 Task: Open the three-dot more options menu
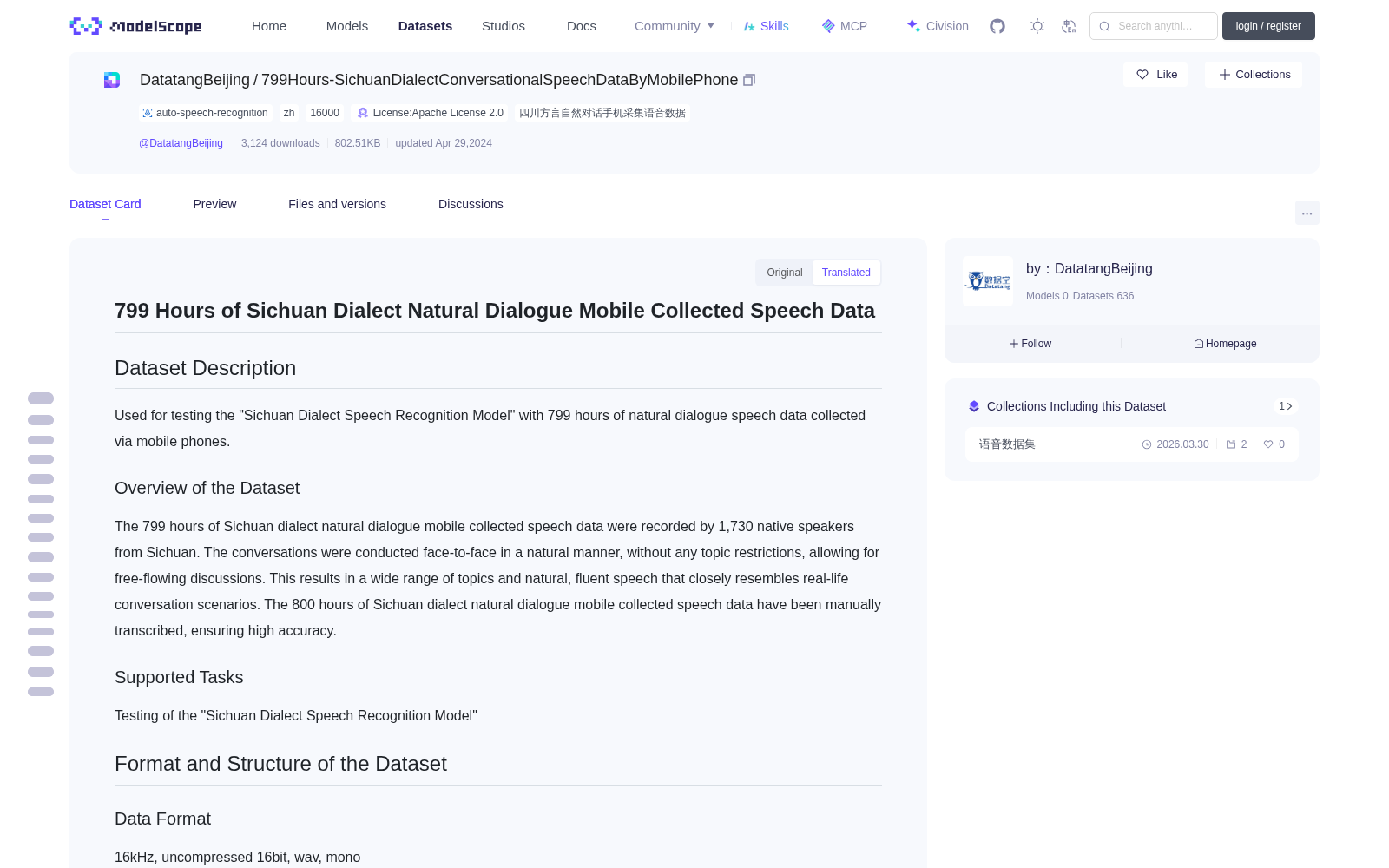click(1307, 213)
